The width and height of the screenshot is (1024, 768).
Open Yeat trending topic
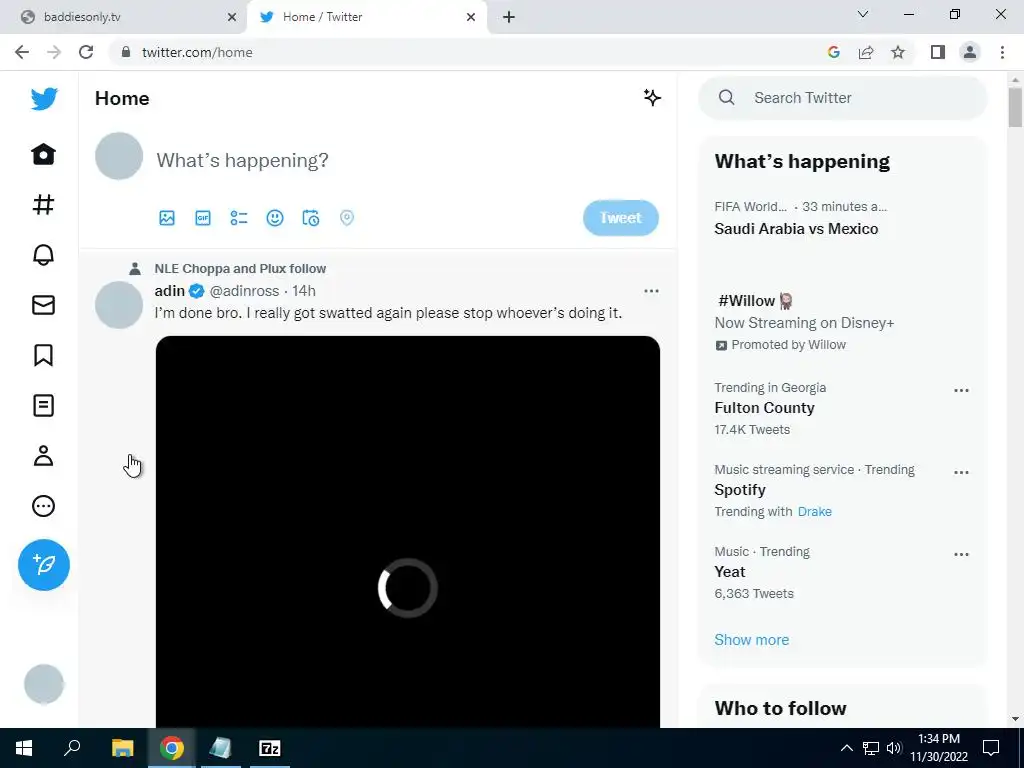point(729,572)
